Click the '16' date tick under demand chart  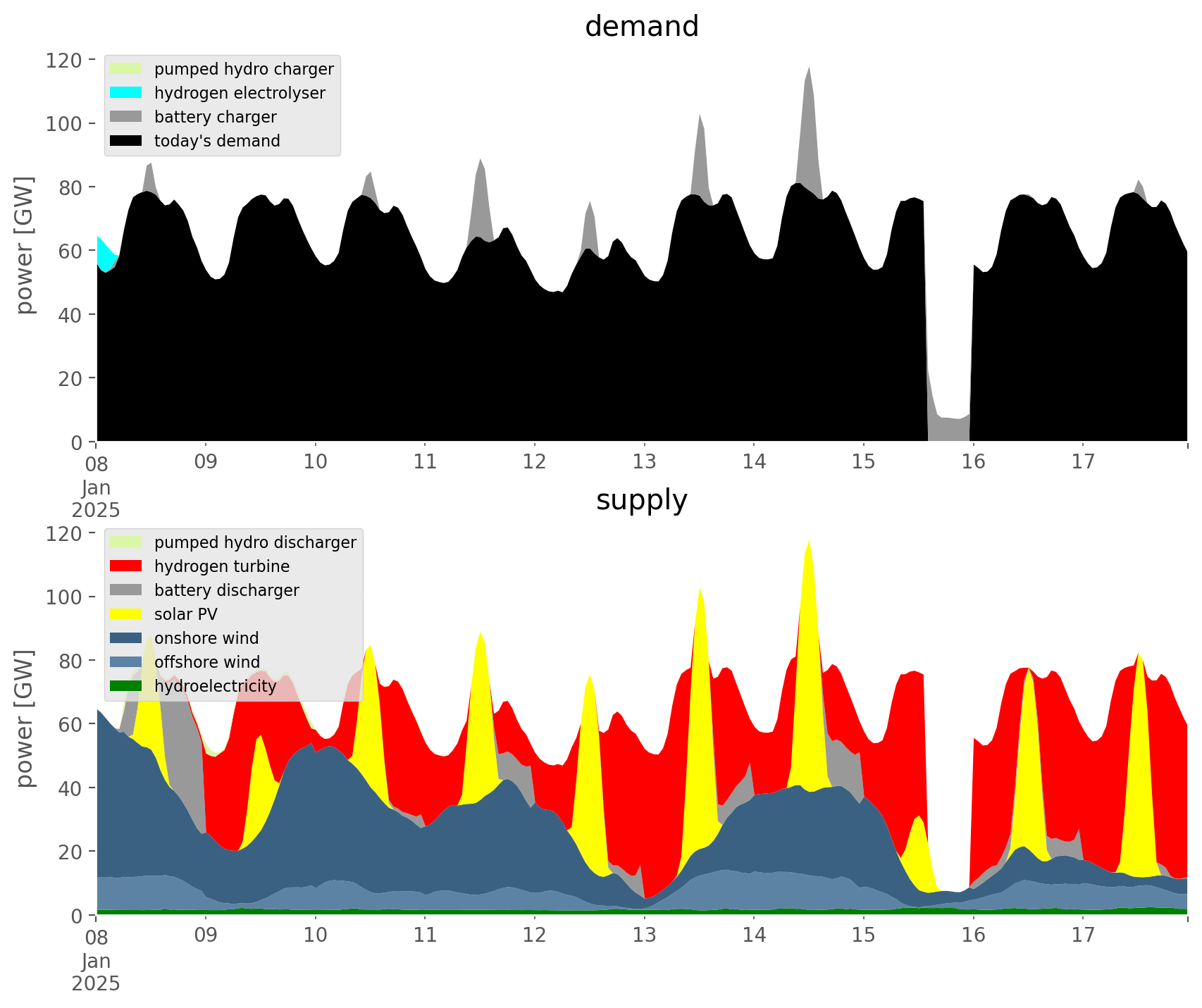tap(973, 462)
